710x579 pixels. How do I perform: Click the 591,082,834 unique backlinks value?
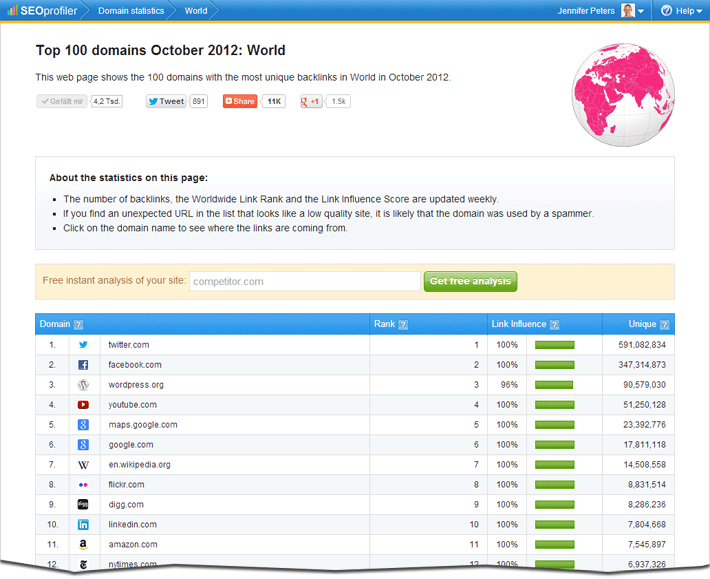pyautogui.click(x=642, y=345)
